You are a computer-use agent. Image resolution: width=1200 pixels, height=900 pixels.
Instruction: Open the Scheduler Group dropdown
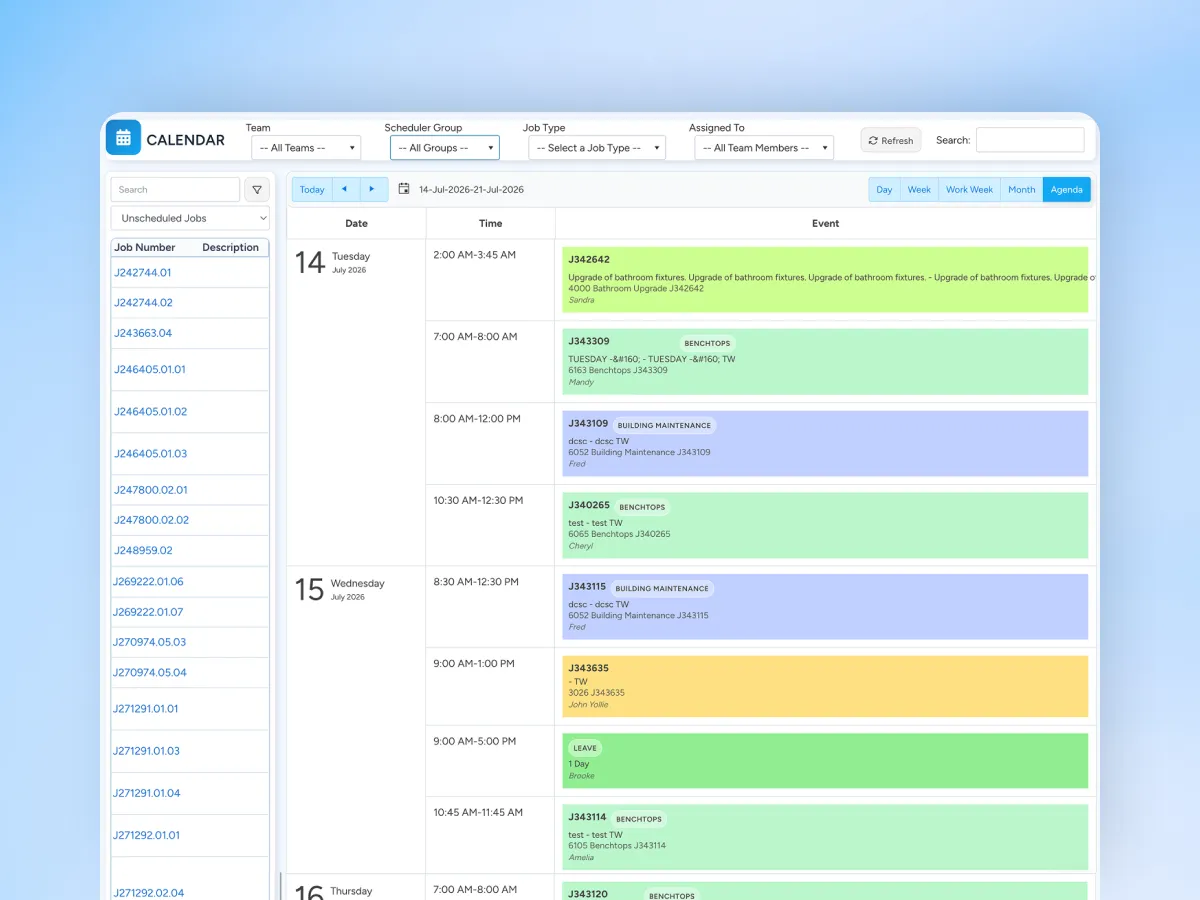444,148
